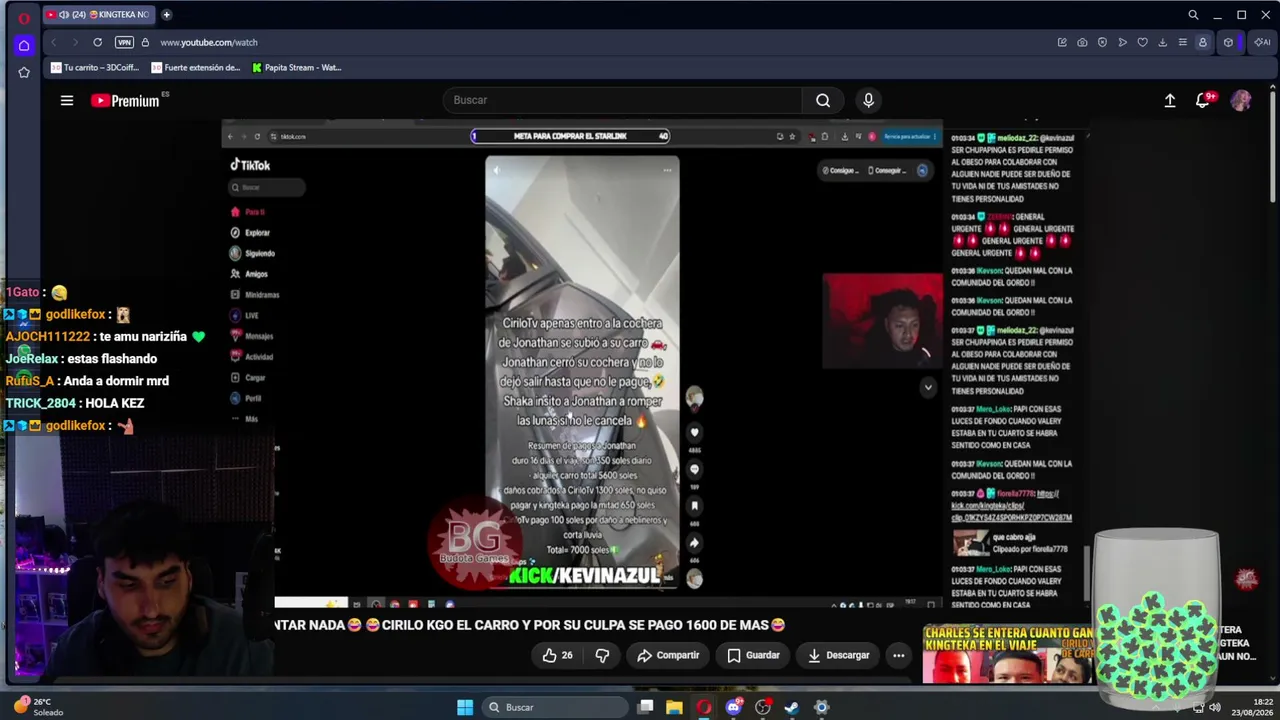Open the gear app in the taskbar
Image resolution: width=1280 pixels, height=720 pixels.
point(821,708)
